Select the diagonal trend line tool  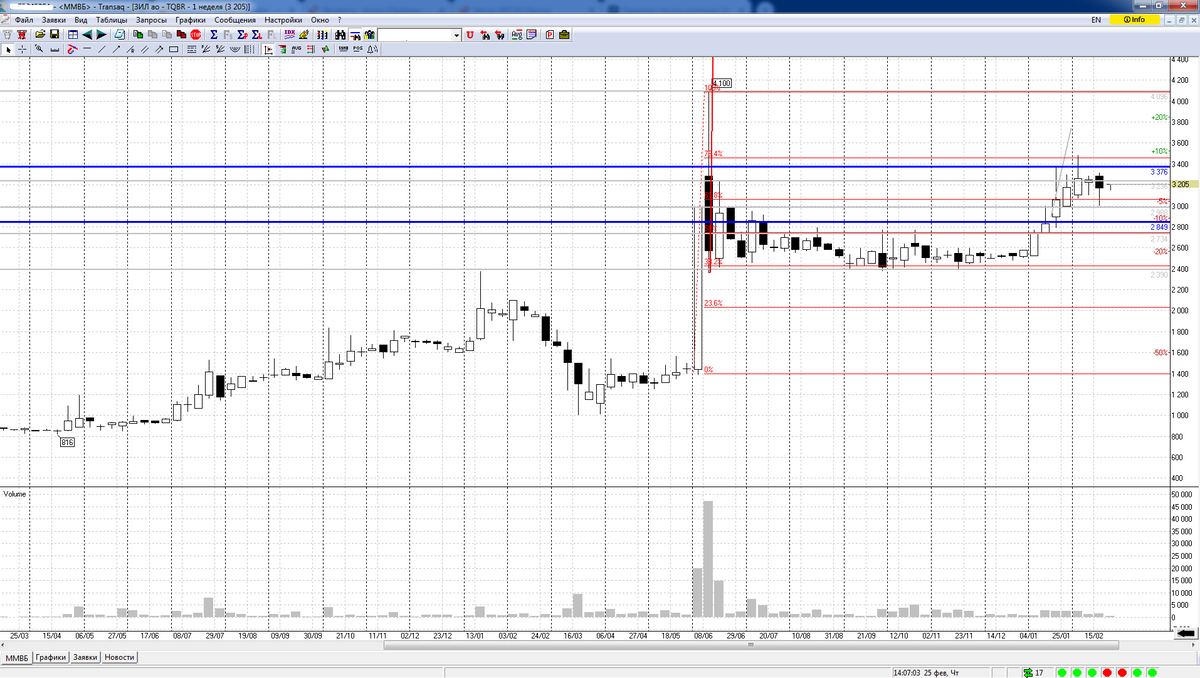(x=102, y=49)
